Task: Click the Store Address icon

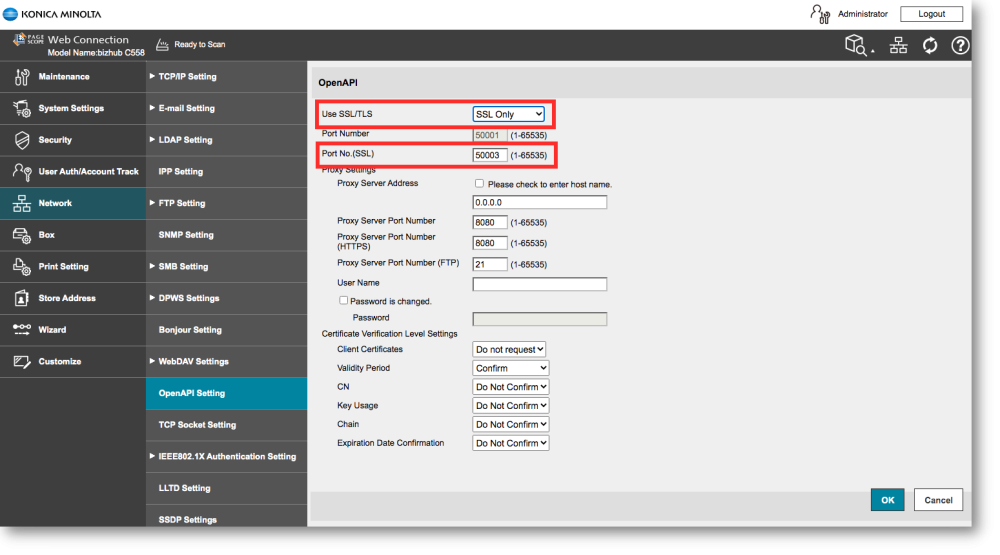Action: [x=22, y=298]
